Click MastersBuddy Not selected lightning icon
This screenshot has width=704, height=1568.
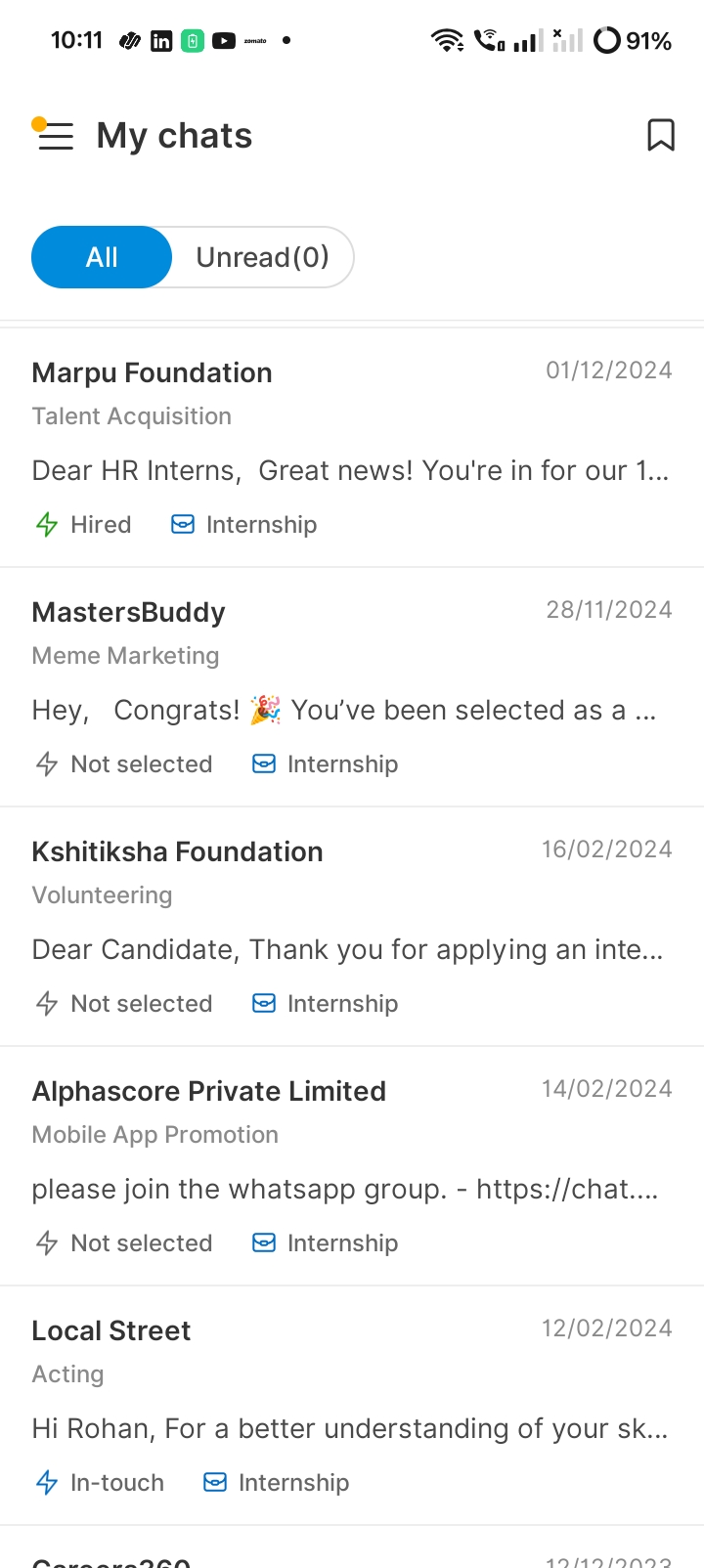pos(47,764)
